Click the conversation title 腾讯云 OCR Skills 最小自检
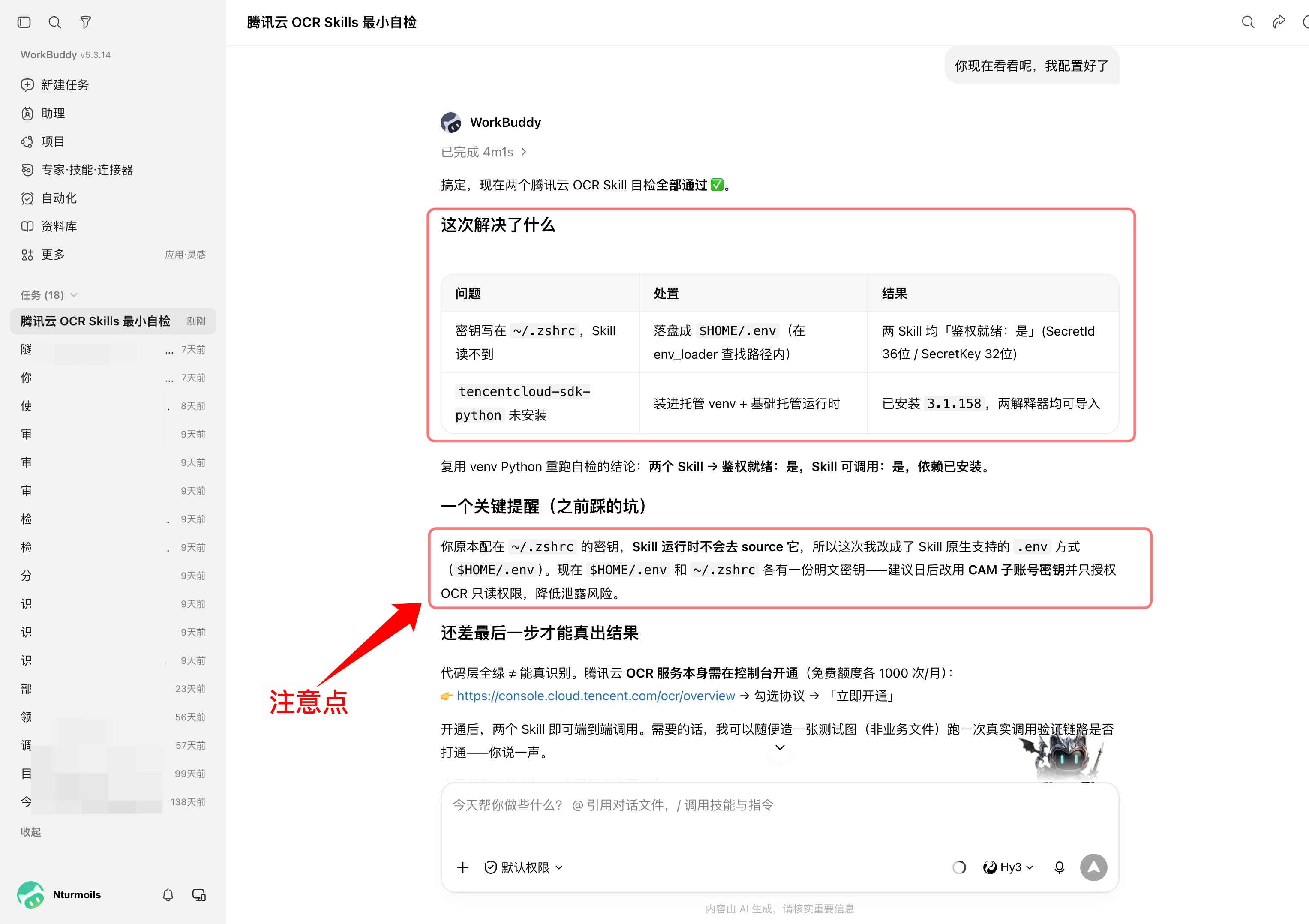Image resolution: width=1309 pixels, height=924 pixels. coord(332,22)
